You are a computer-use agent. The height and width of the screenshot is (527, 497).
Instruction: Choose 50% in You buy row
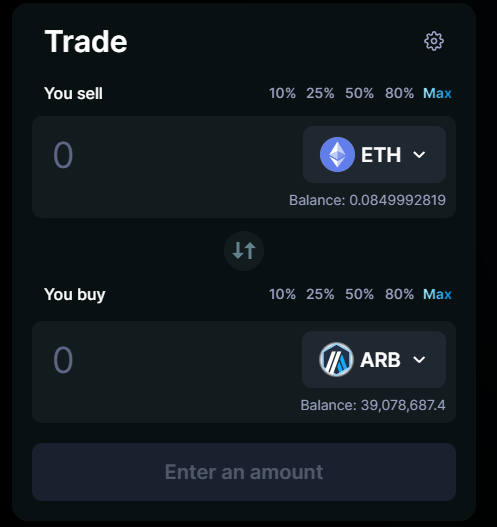(359, 294)
